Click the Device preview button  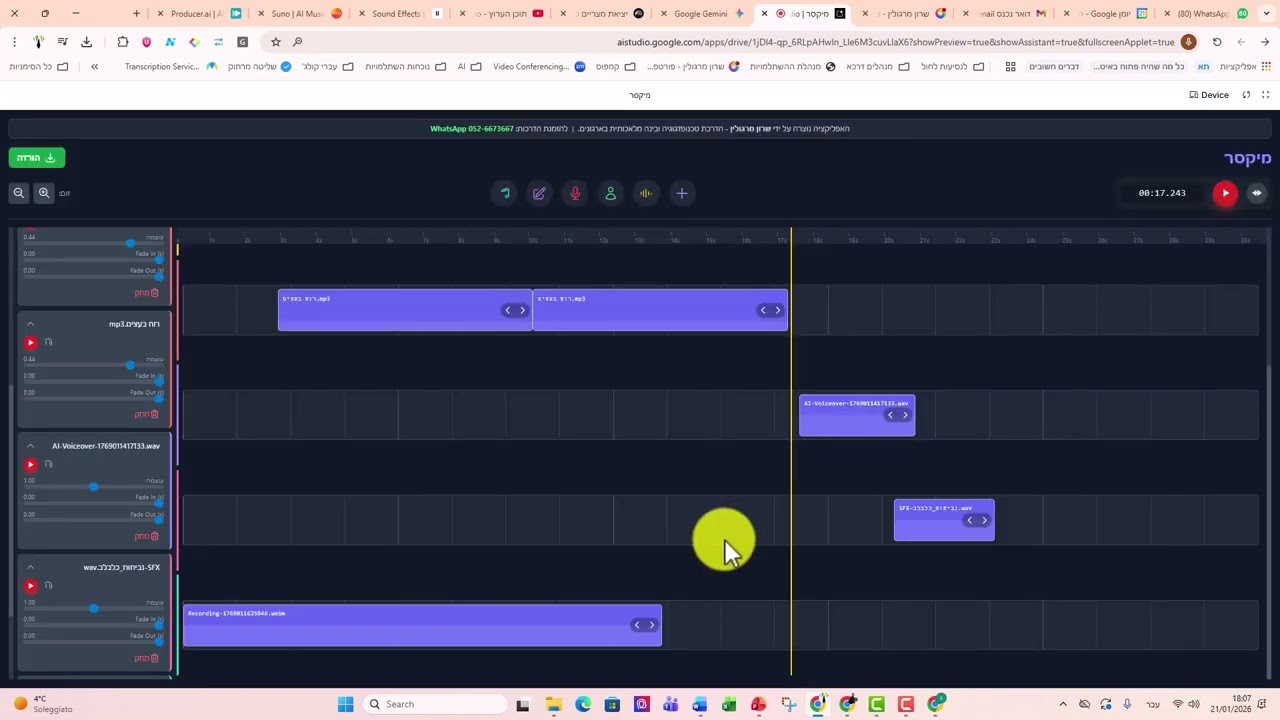1209,95
